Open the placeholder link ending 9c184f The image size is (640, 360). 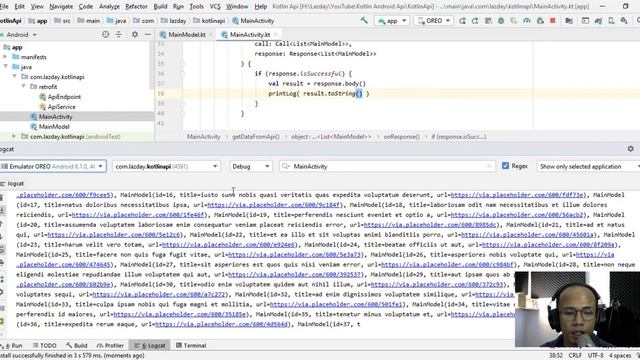coord(274,205)
